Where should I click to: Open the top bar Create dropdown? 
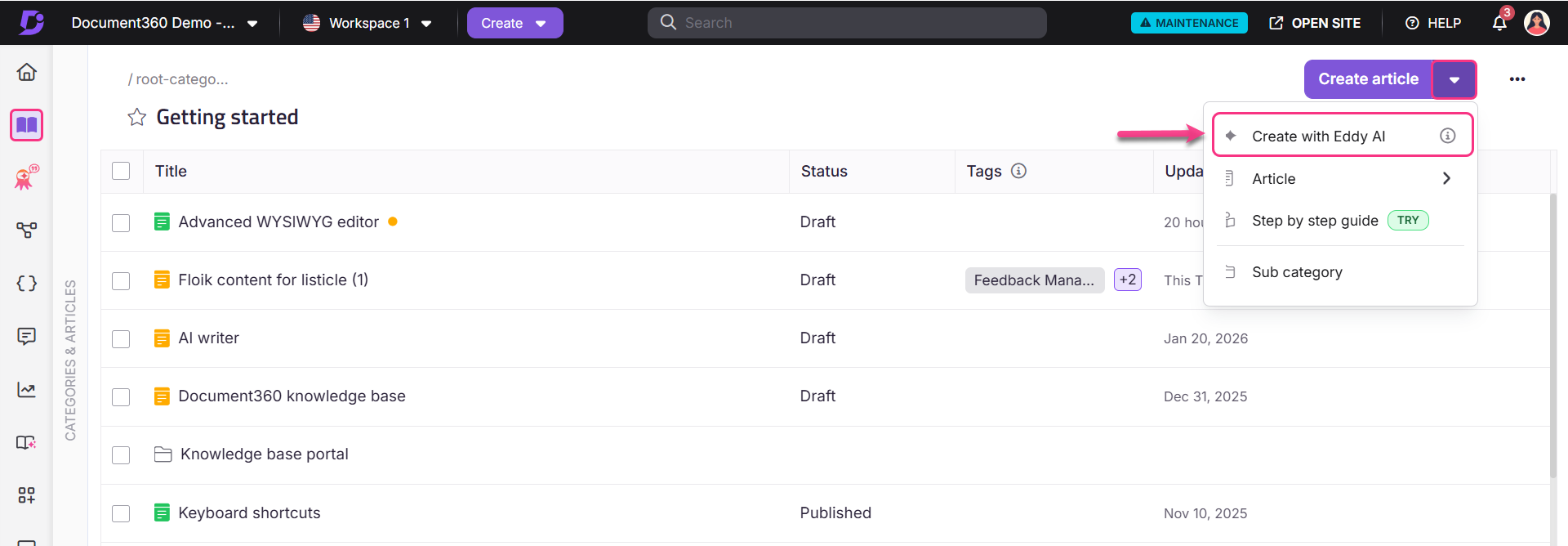(514, 23)
